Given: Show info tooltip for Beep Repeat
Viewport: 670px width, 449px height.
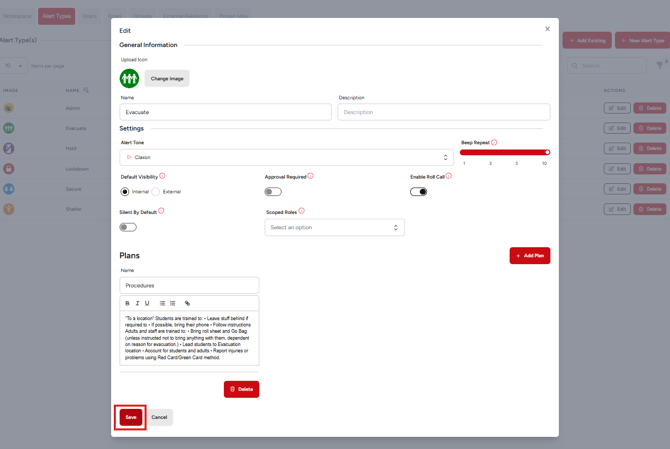Looking at the screenshot, I should 494,143.
